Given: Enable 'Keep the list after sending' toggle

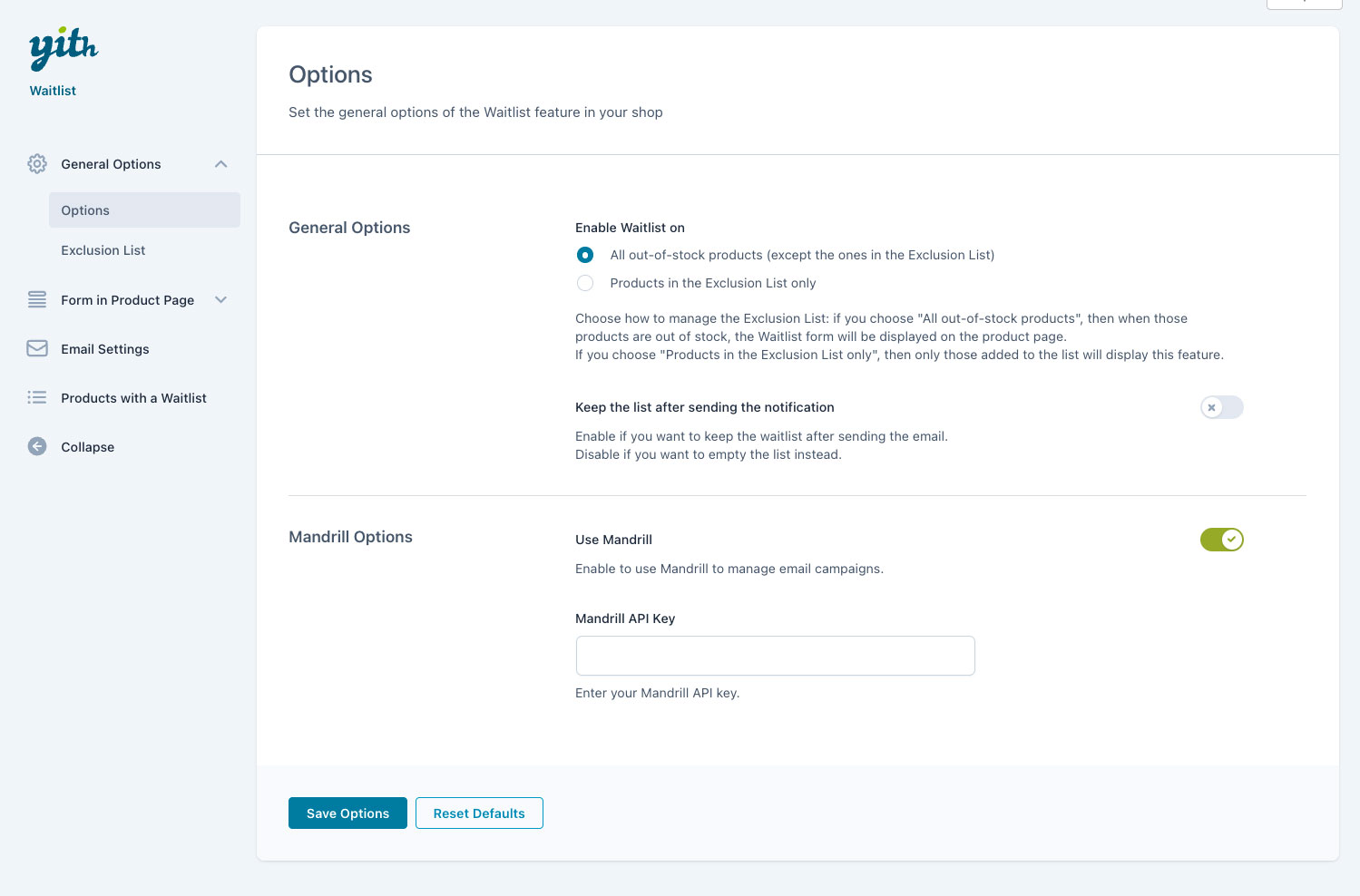Looking at the screenshot, I should point(1221,408).
